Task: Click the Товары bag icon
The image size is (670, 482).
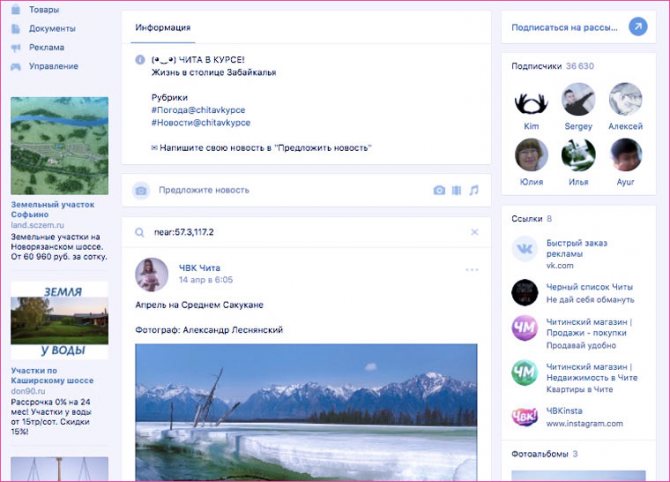Action: 16,9
